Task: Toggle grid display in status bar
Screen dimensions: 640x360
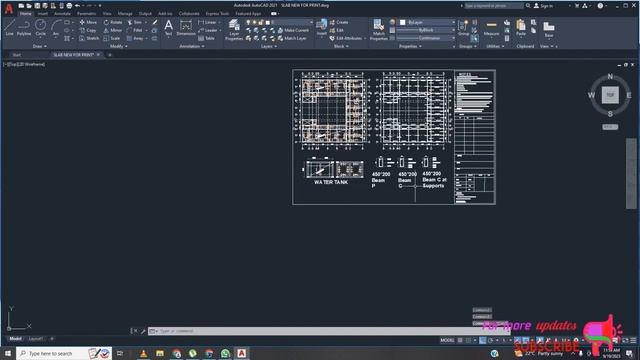Action: click(460, 340)
